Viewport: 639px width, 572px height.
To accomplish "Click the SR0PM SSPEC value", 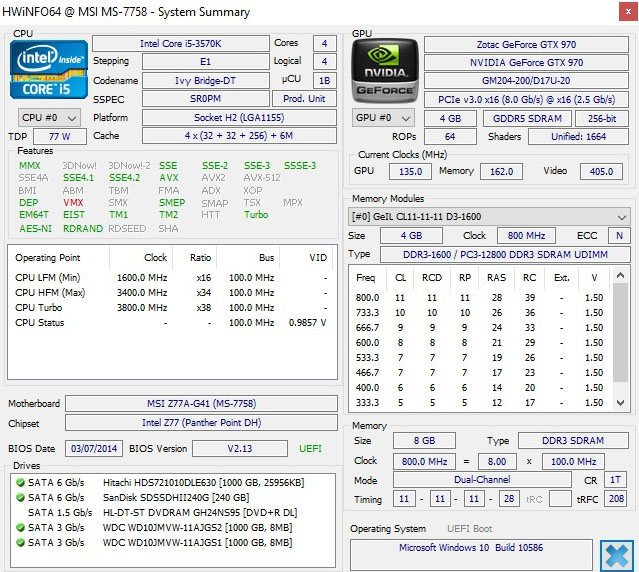I will pyautogui.click(x=205, y=99).
